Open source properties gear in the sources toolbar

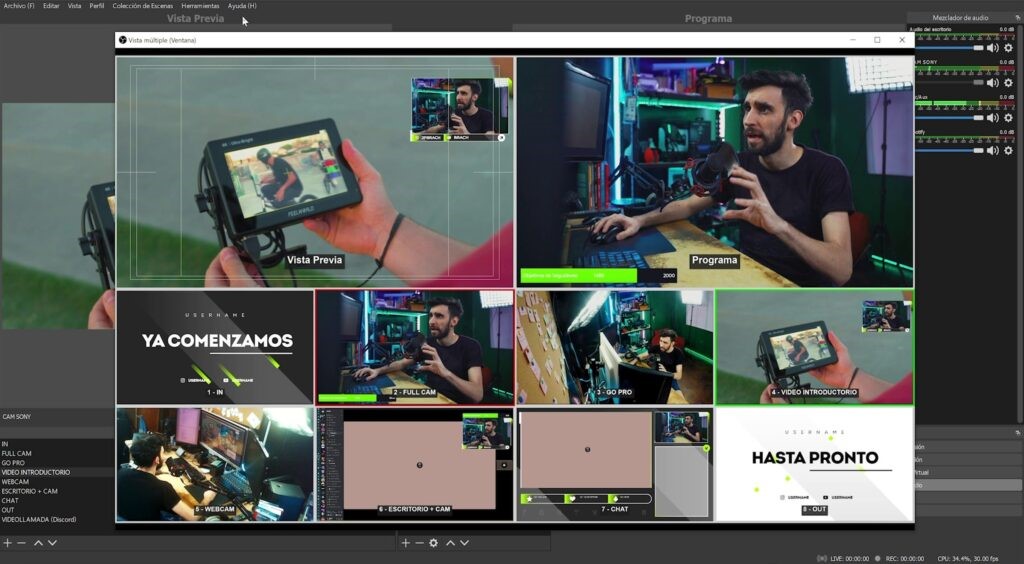tap(433, 543)
